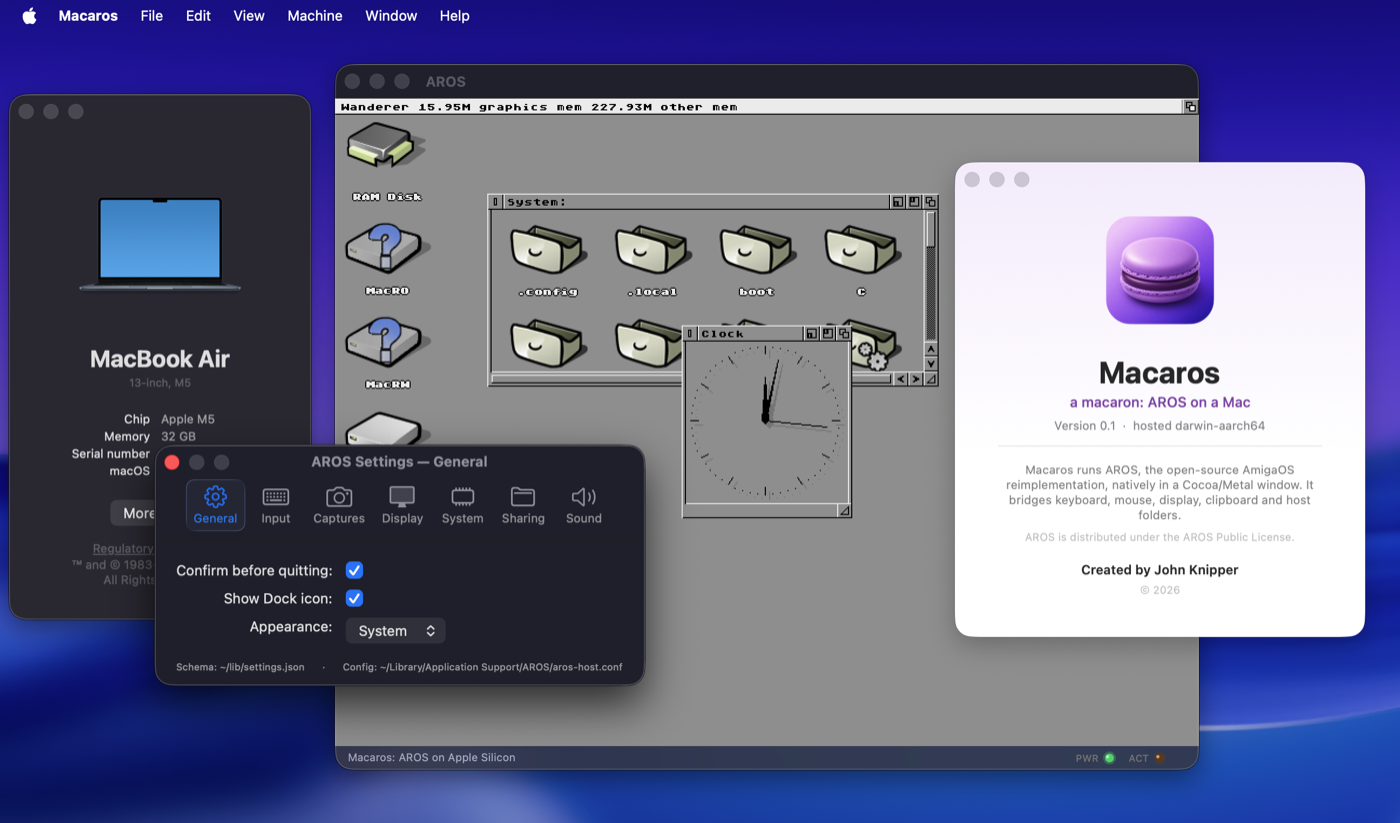Click the PWR green LED indicator
This screenshot has height=823, width=1400.
click(1109, 758)
